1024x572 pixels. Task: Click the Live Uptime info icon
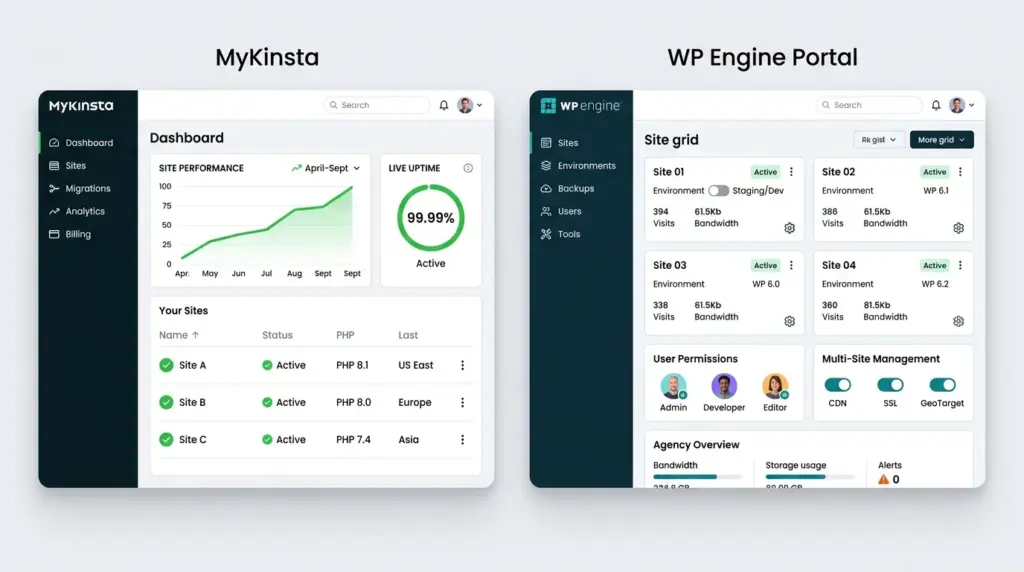coord(468,168)
